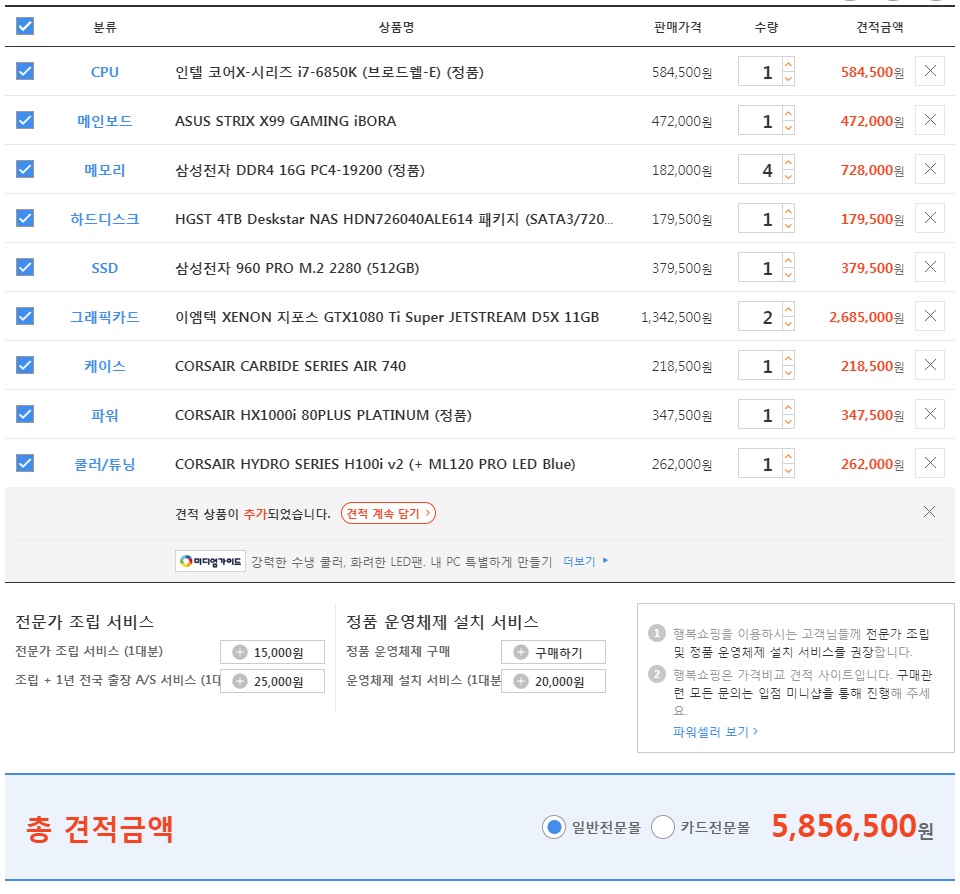Uncheck the 메인보드 row checkbox
The width and height of the screenshot is (960, 894).
pyautogui.click(x=25, y=120)
